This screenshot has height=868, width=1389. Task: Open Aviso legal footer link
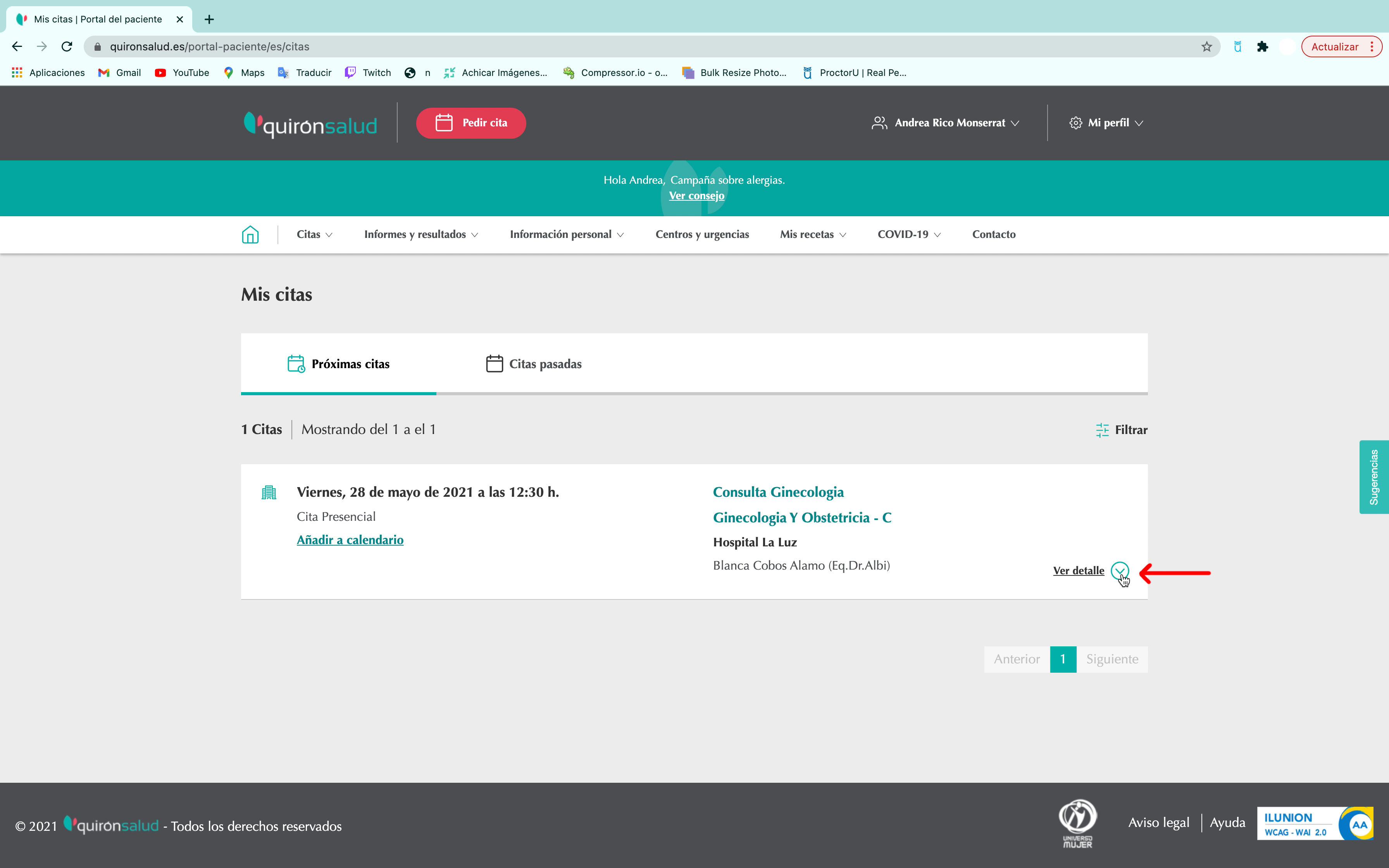(1158, 823)
